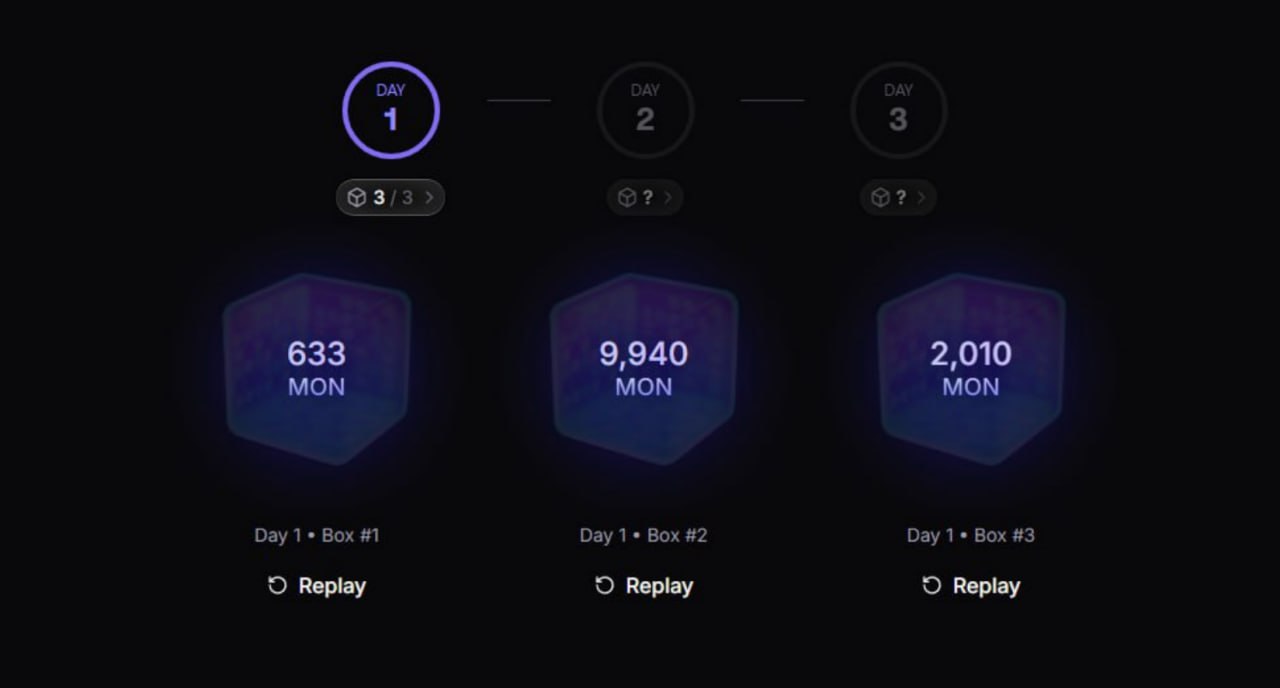
Task: Click the replay arrow icon under Box #2
Action: 604,586
